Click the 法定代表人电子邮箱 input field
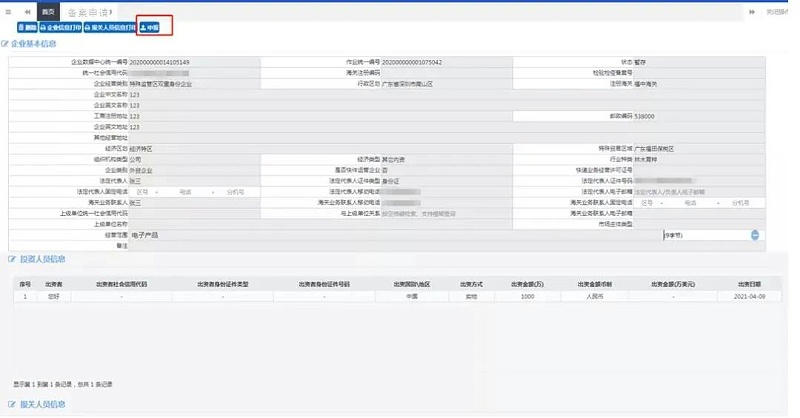This screenshot has height=418, width=800. [x=699, y=192]
